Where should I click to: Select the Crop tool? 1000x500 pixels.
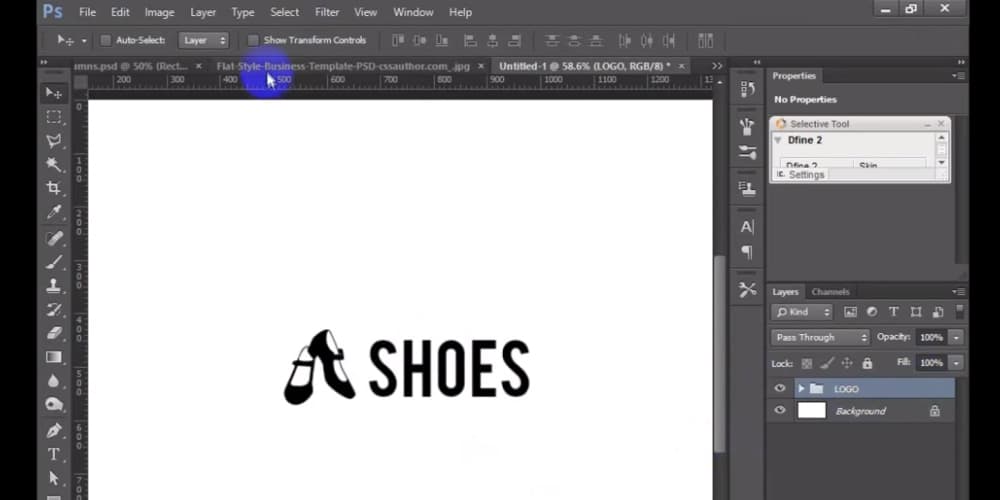(54, 188)
